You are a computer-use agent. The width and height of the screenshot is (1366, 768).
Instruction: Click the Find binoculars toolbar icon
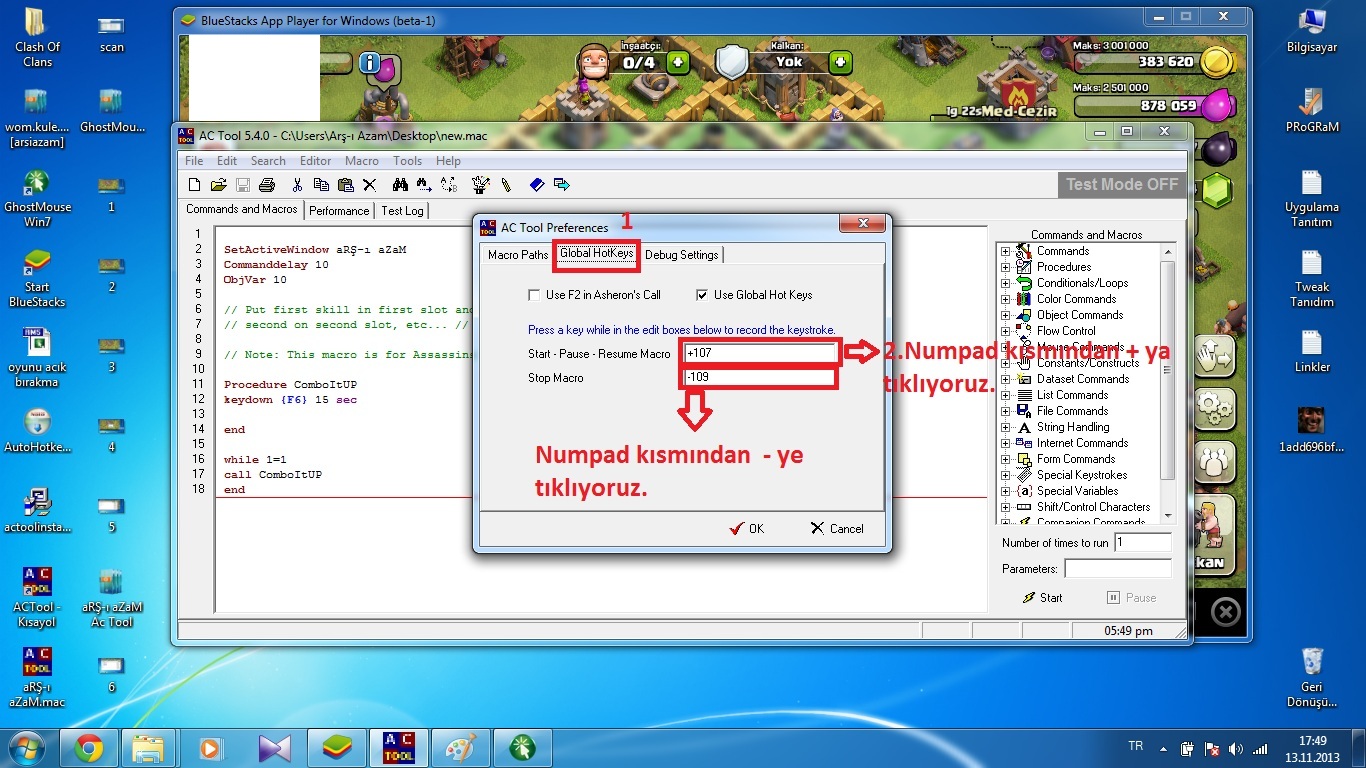tap(400, 185)
